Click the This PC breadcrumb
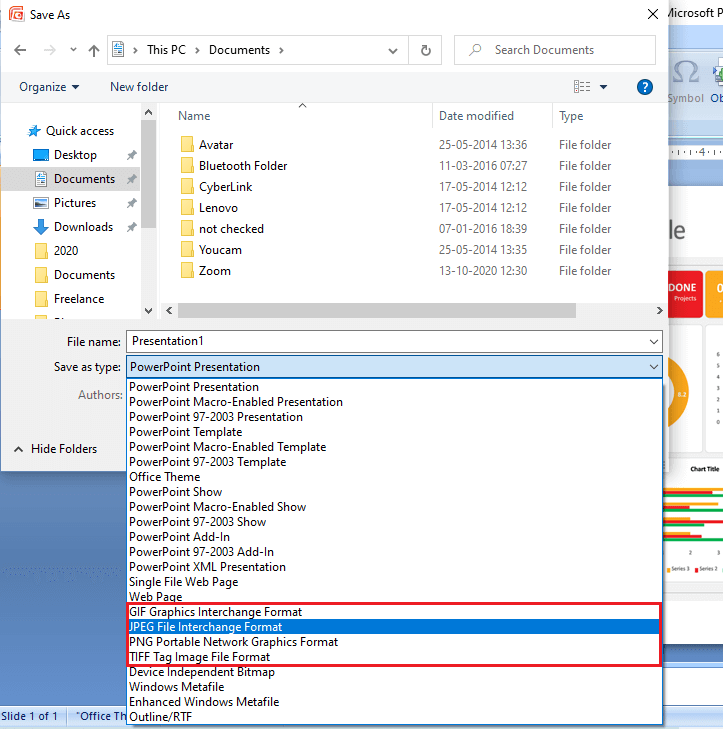 click(x=166, y=50)
